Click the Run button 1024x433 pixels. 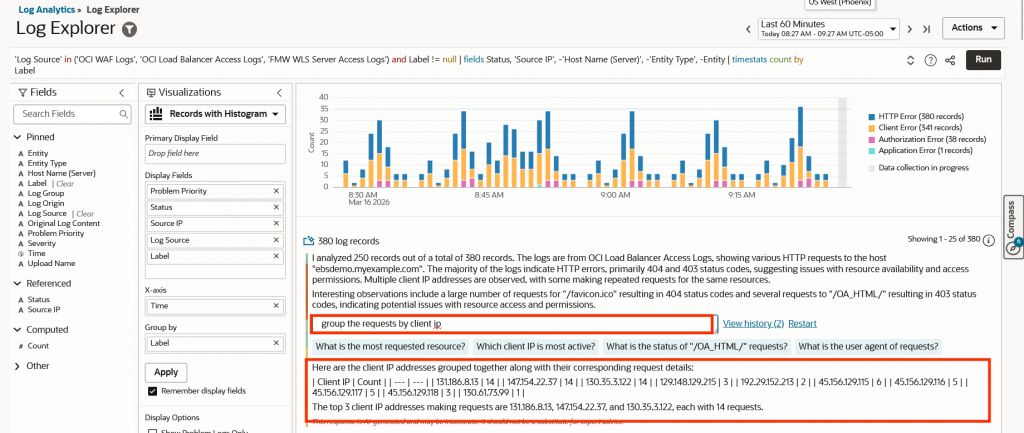coord(983,59)
